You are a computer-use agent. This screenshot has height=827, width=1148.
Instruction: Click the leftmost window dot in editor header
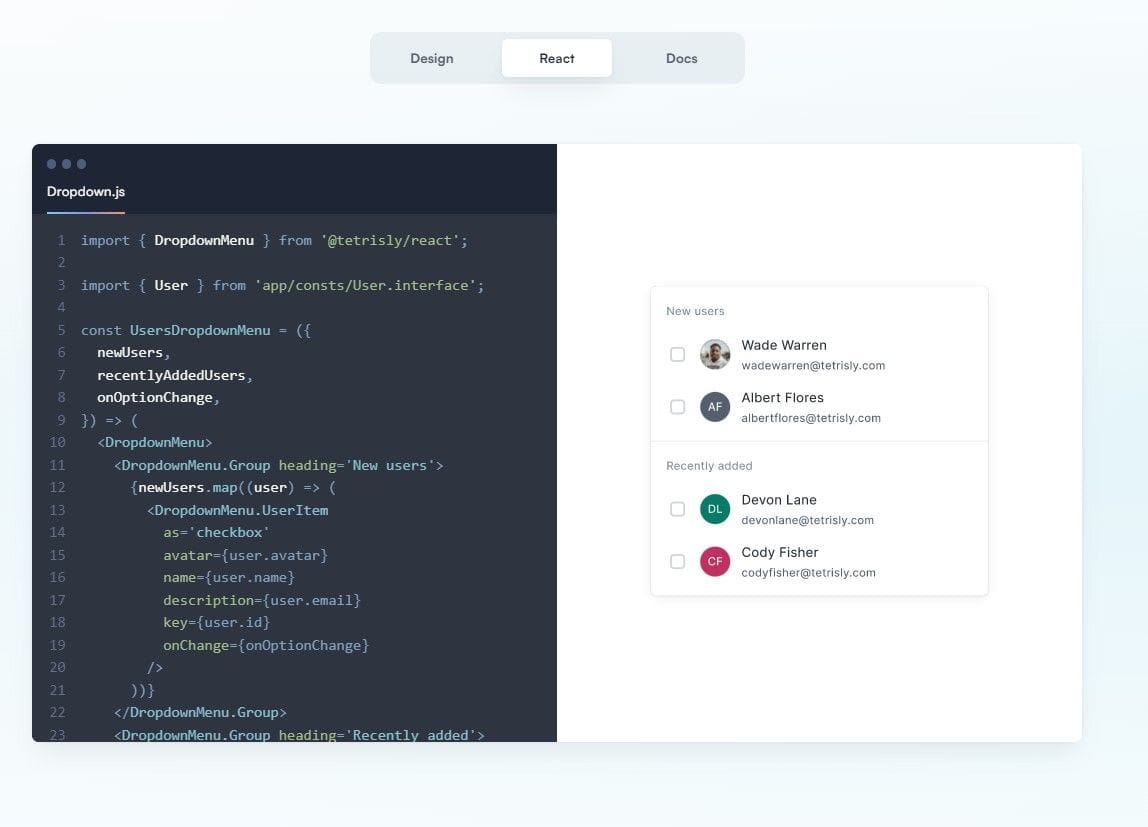click(50, 163)
